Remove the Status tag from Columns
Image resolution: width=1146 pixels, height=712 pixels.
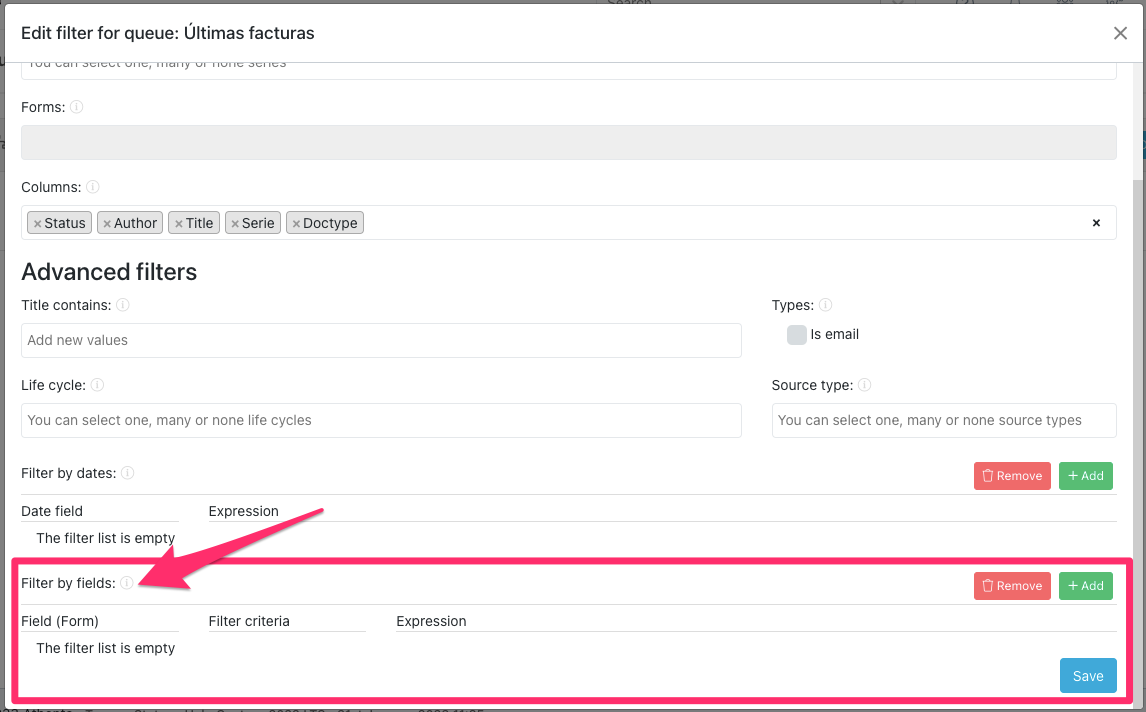38,224
